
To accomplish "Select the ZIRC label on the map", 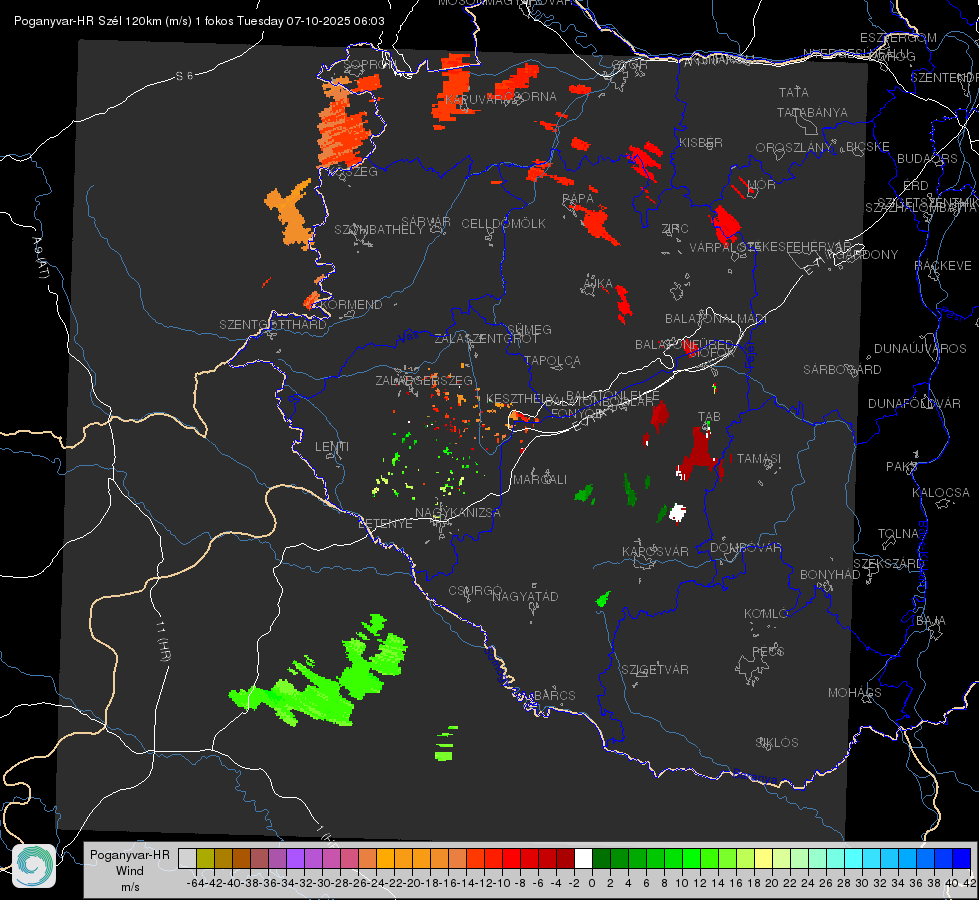I will point(675,229).
